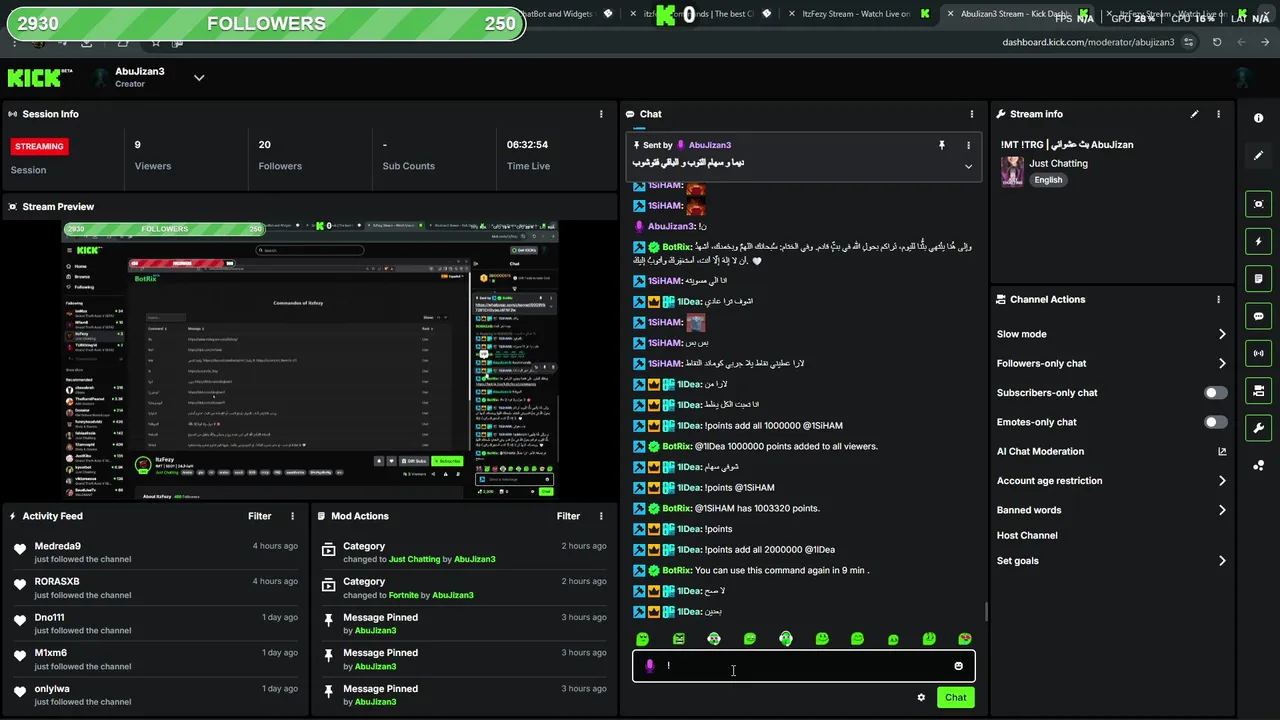Toggle the chat bubble widget icon in sidebar

[x=1258, y=316]
